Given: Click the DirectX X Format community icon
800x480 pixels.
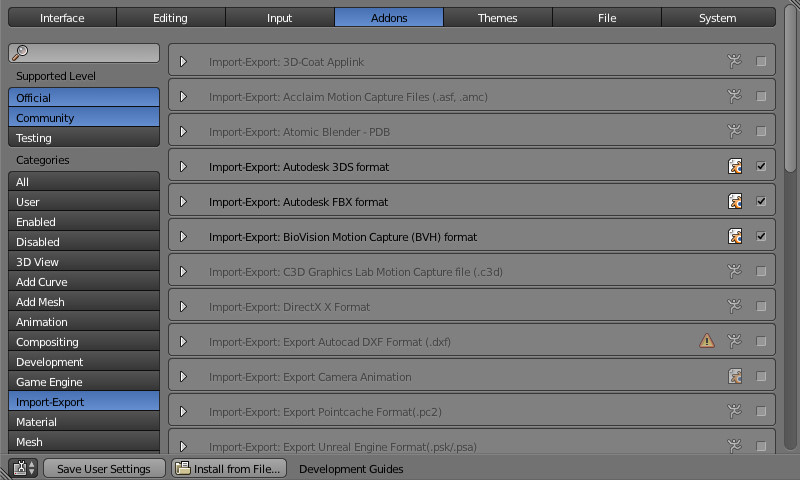Looking at the screenshot, I should tap(735, 306).
